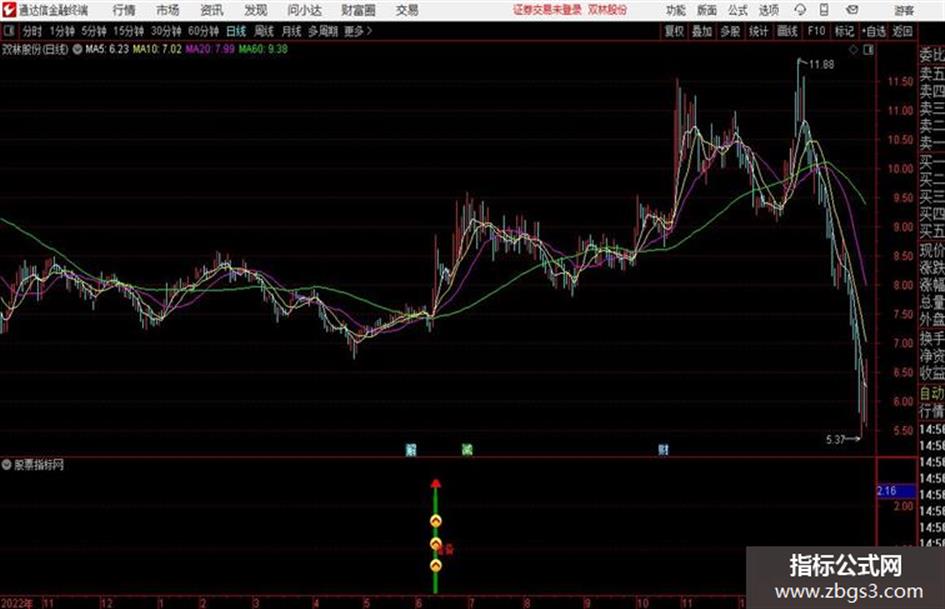Click the 财 finance marker below chart
Image resolution: width=945 pixels, height=609 pixels.
point(663,449)
